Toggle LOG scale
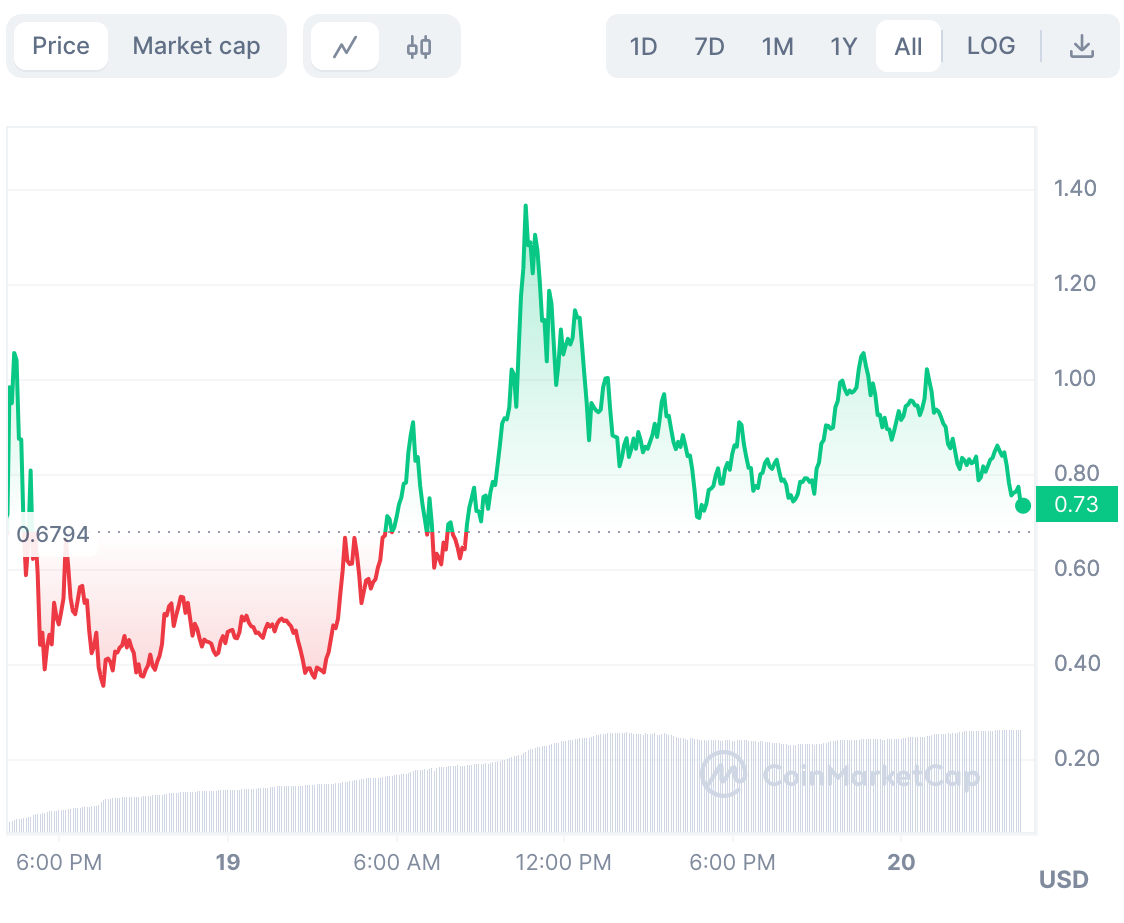The image size is (1124, 923). coord(991,46)
